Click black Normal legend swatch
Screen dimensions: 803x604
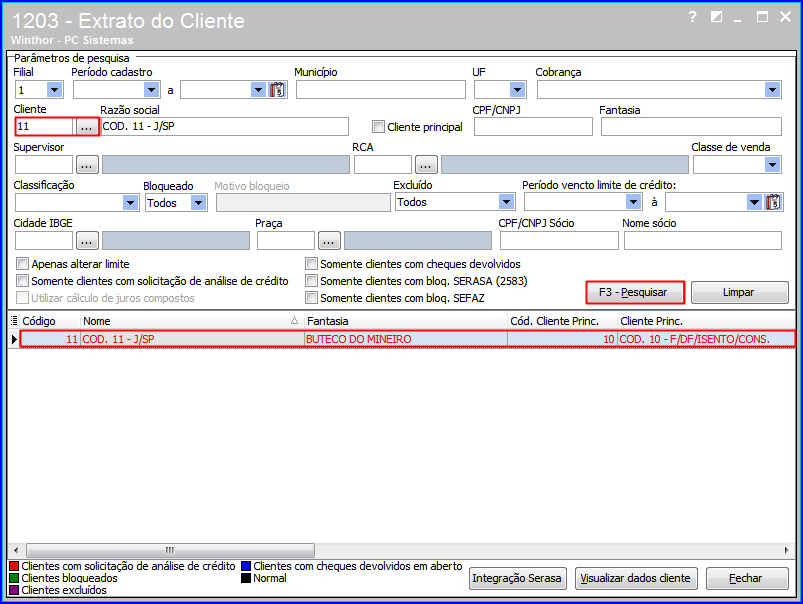(246, 578)
